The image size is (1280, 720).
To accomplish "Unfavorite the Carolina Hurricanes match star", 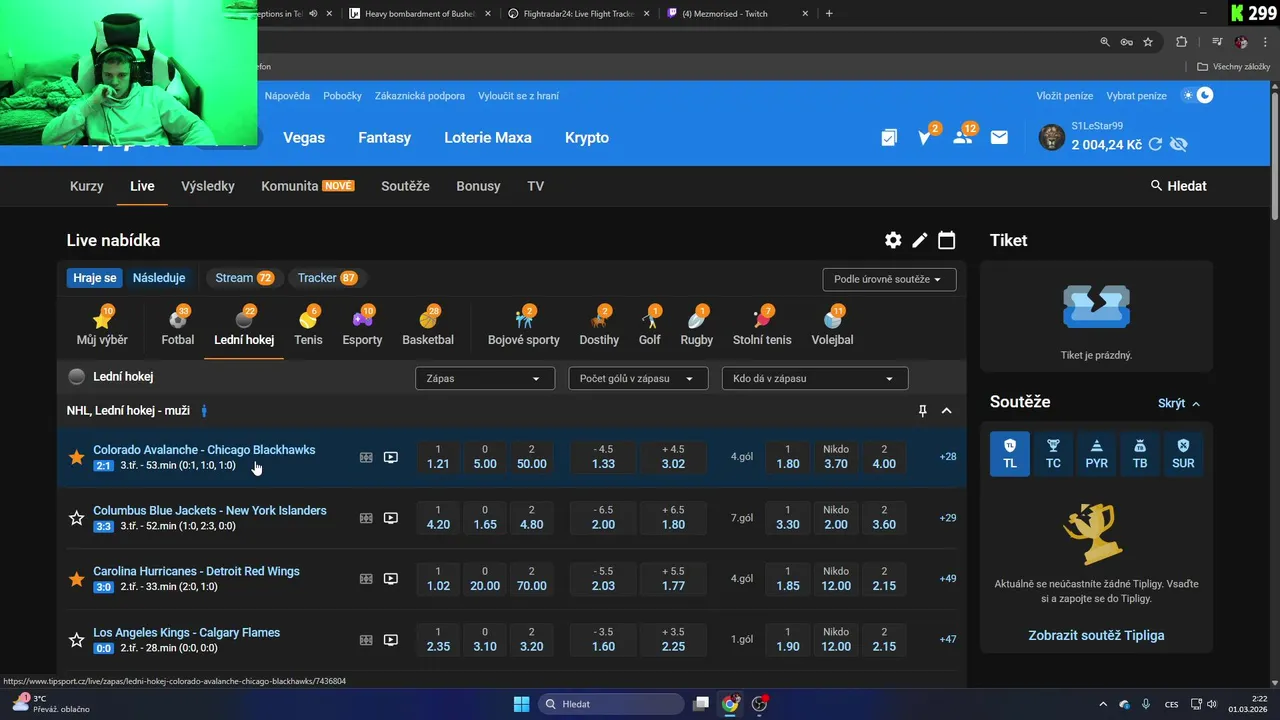I will click(77, 579).
